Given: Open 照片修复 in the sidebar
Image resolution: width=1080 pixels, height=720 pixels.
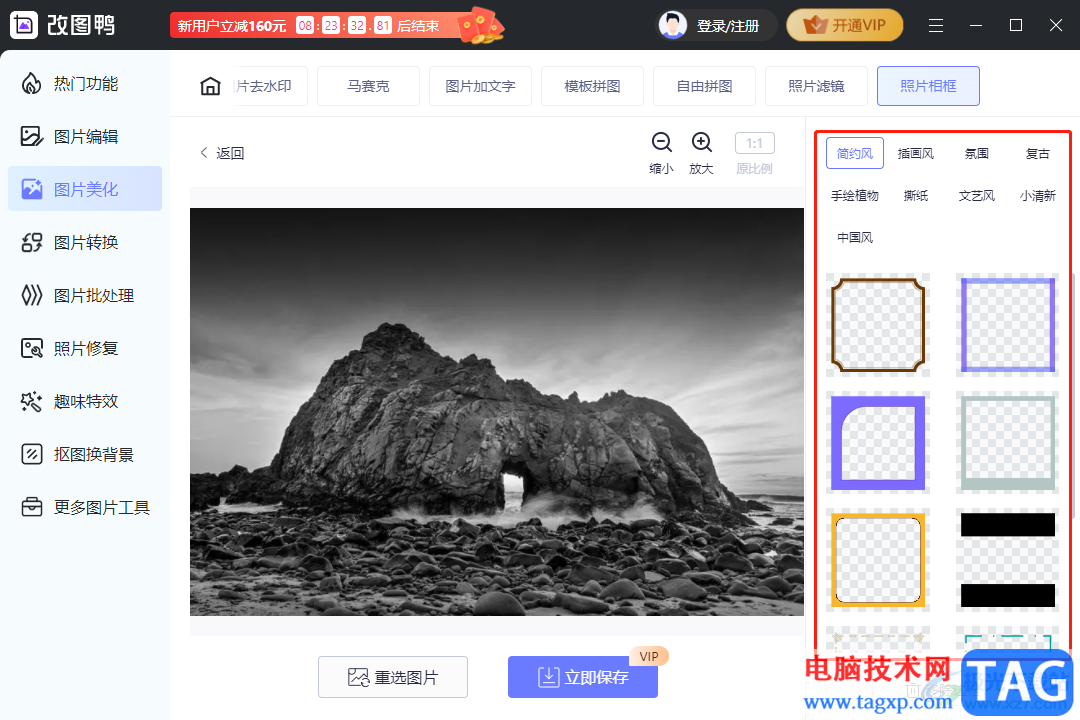Looking at the screenshot, I should tap(85, 349).
